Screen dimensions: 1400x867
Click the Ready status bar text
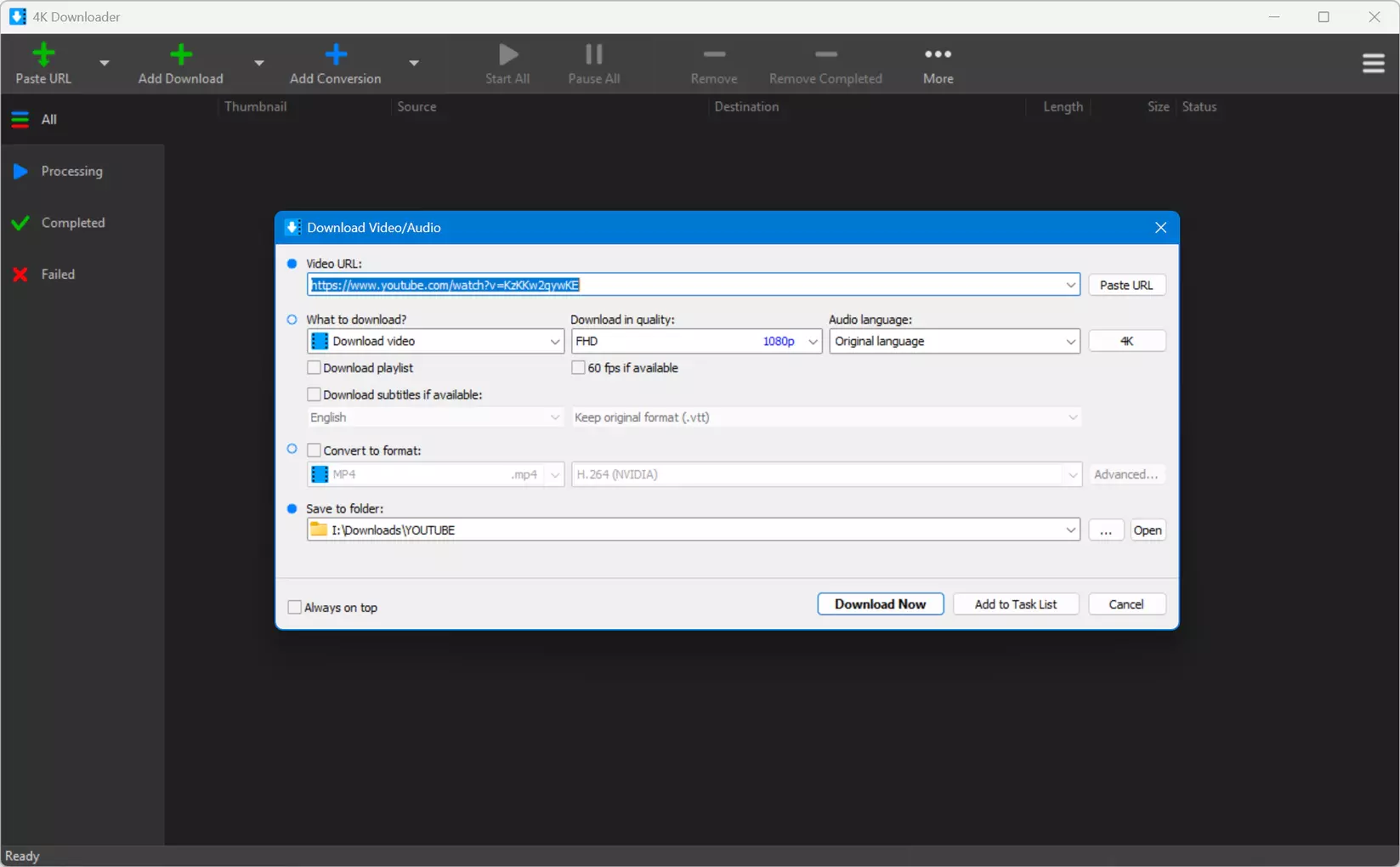pyautogui.click(x=22, y=856)
